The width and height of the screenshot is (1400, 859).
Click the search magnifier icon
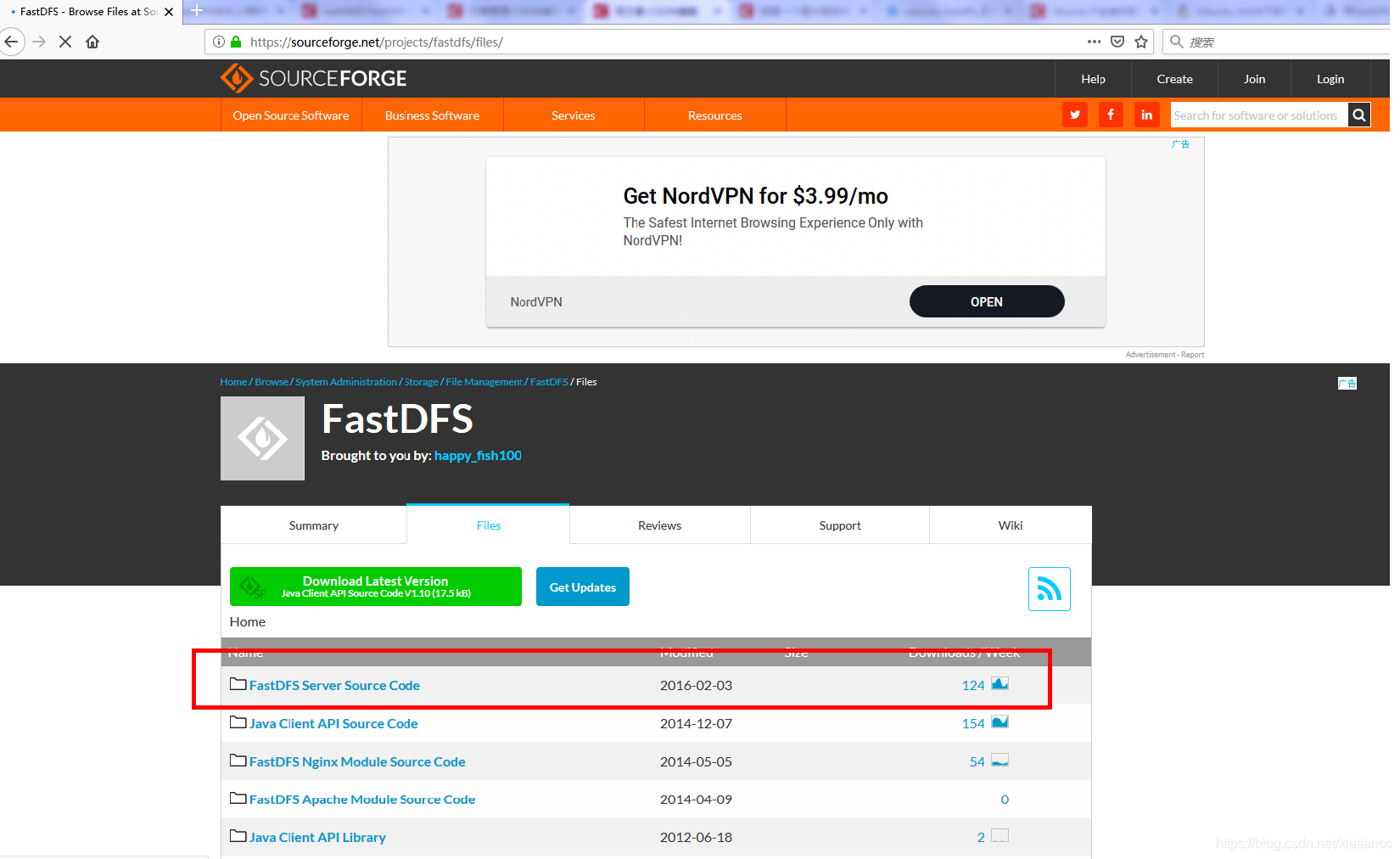pos(1358,114)
